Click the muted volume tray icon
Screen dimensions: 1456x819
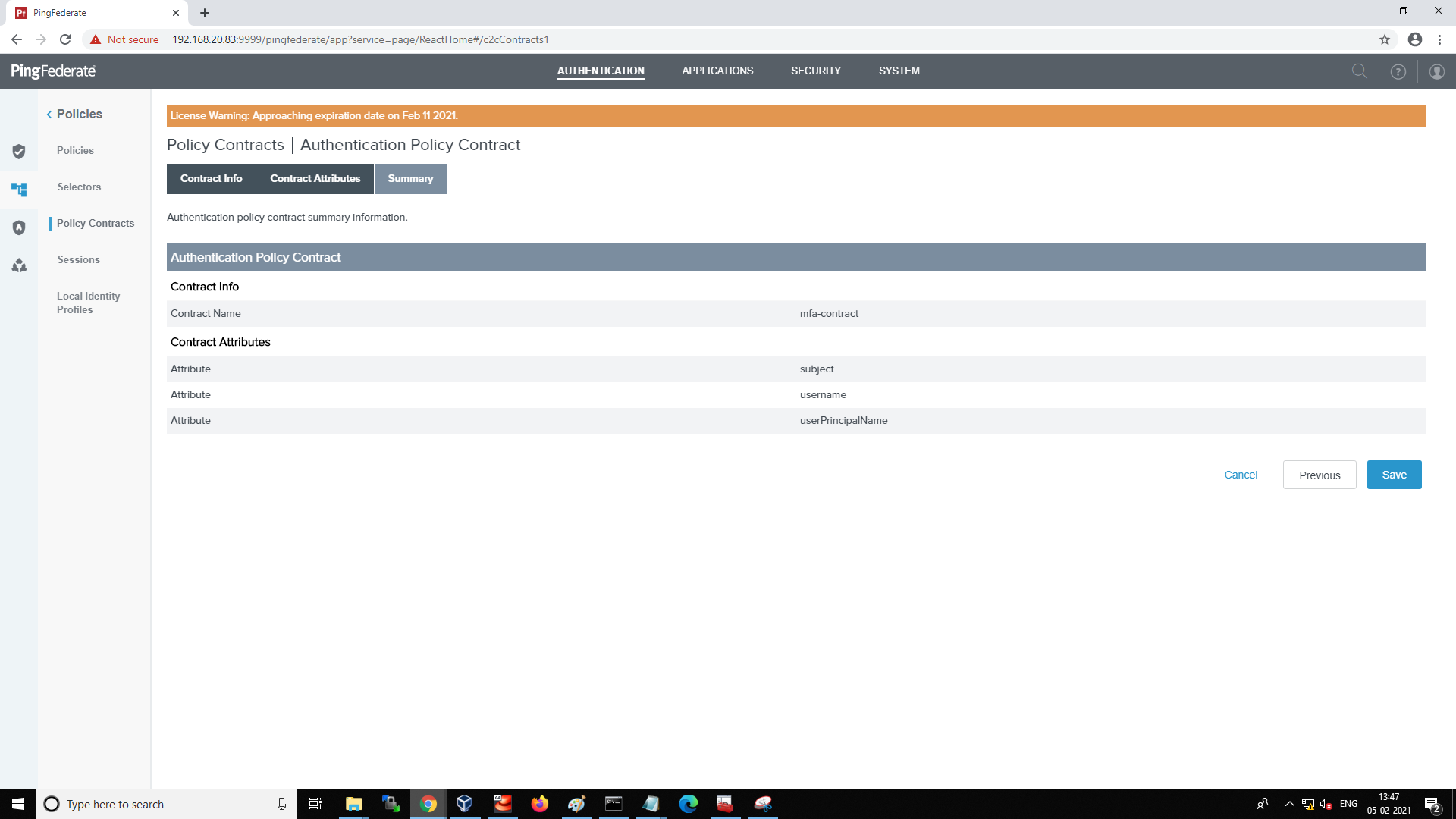pyautogui.click(x=1326, y=804)
